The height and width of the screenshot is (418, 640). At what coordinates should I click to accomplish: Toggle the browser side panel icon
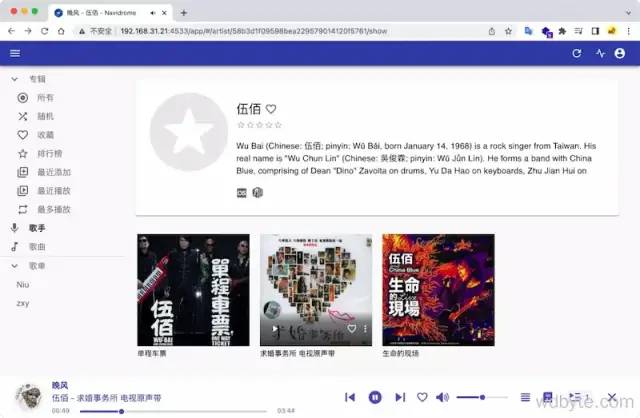pyautogui.click(x=595, y=31)
